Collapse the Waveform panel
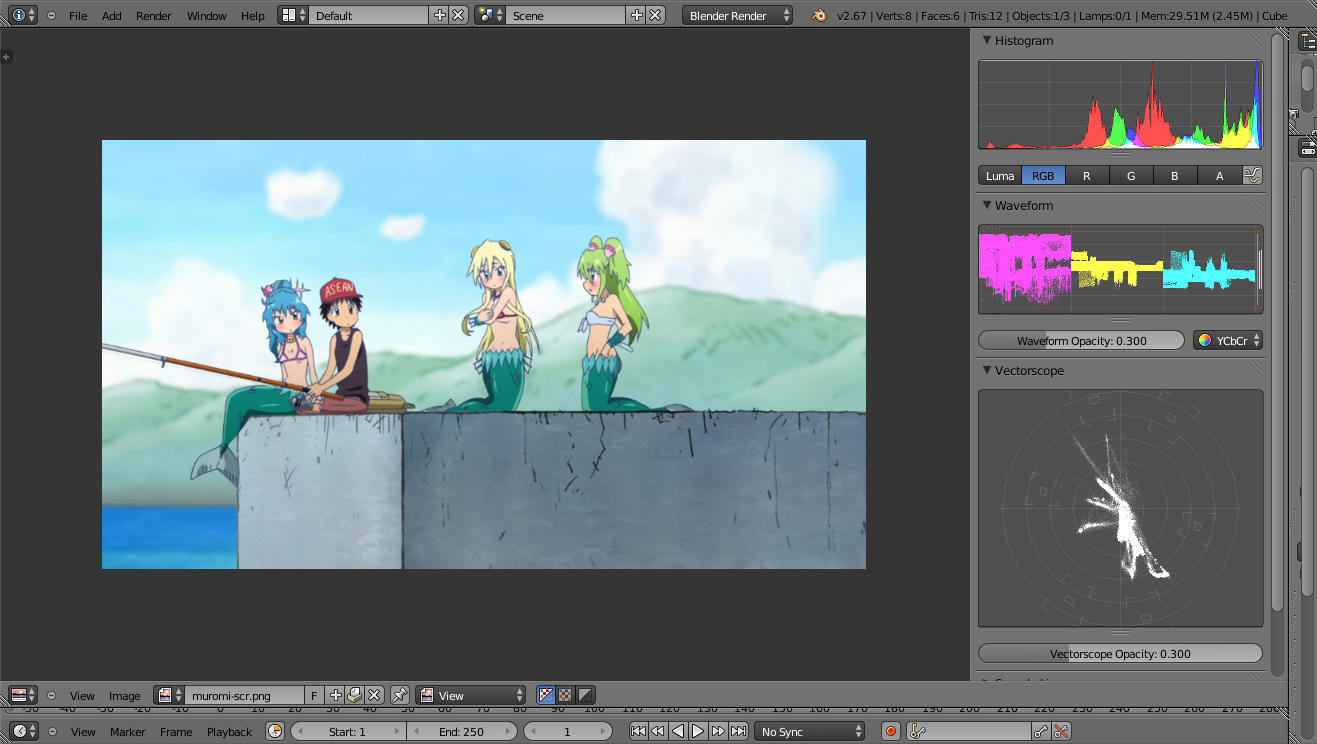Image resolution: width=1317 pixels, height=744 pixels. coord(986,205)
